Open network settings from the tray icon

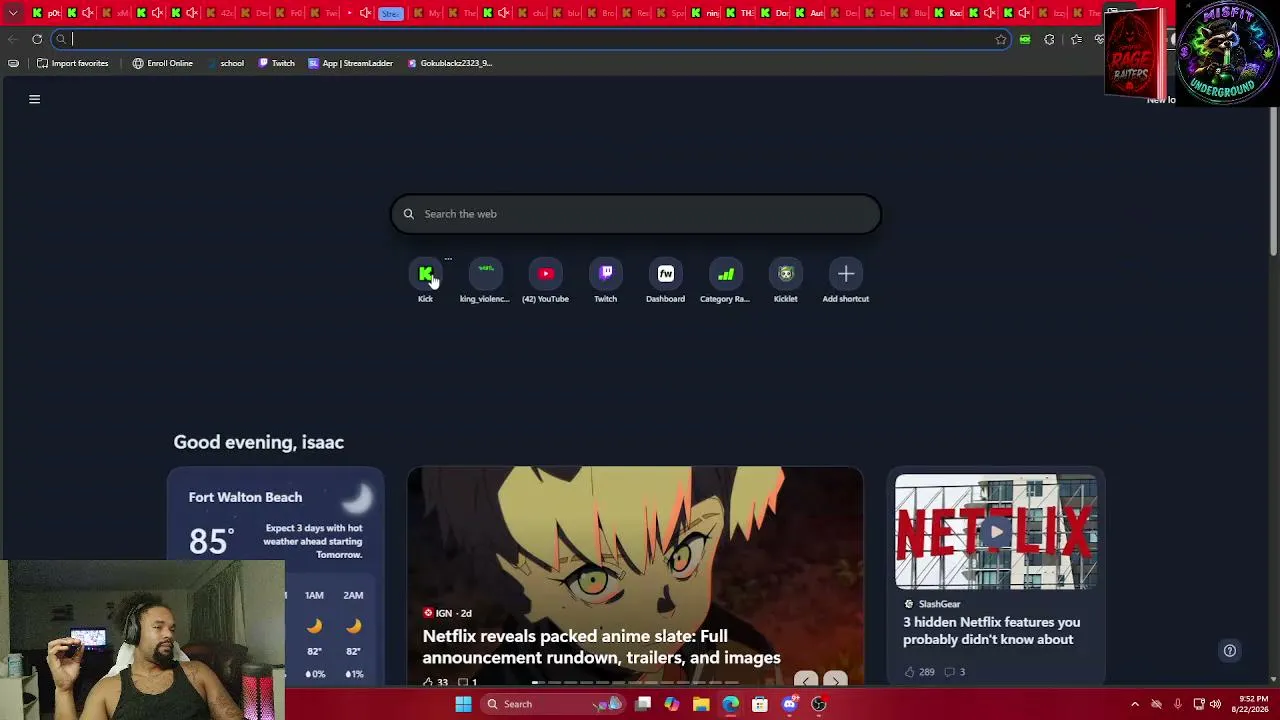tap(1198, 704)
